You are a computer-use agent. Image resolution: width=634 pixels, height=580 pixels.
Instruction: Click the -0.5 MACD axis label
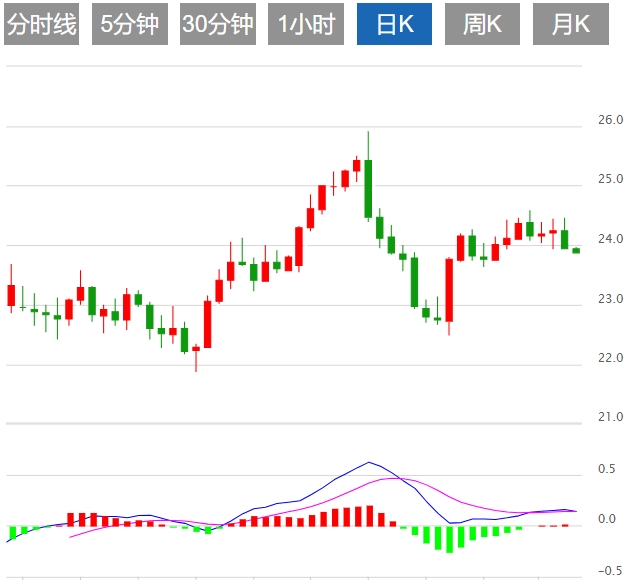(610, 571)
